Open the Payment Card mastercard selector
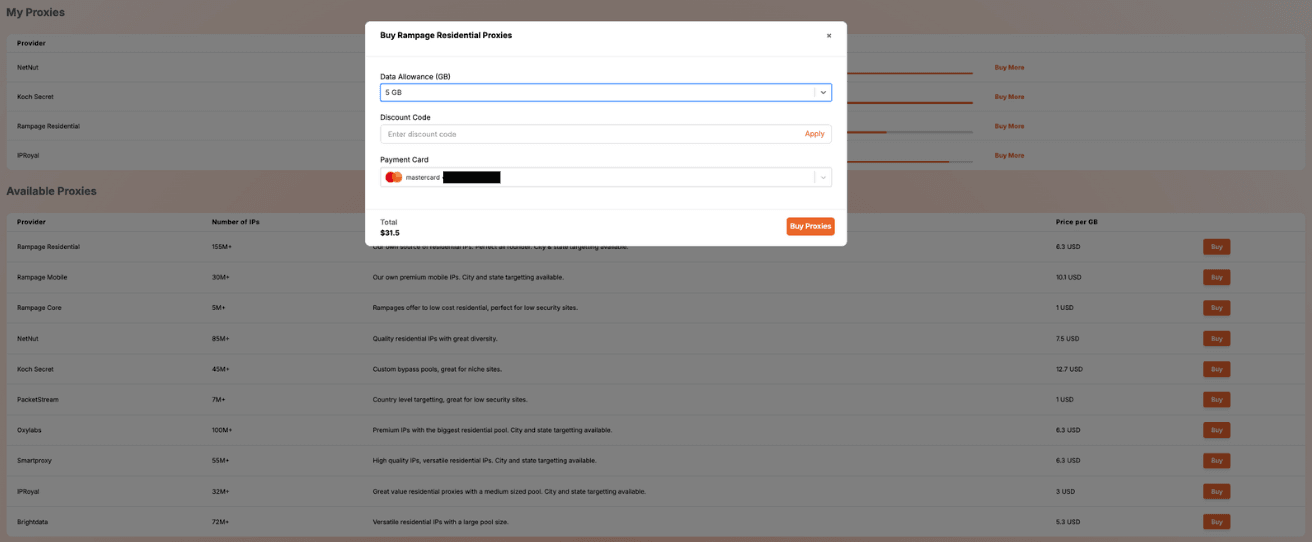 pos(606,177)
